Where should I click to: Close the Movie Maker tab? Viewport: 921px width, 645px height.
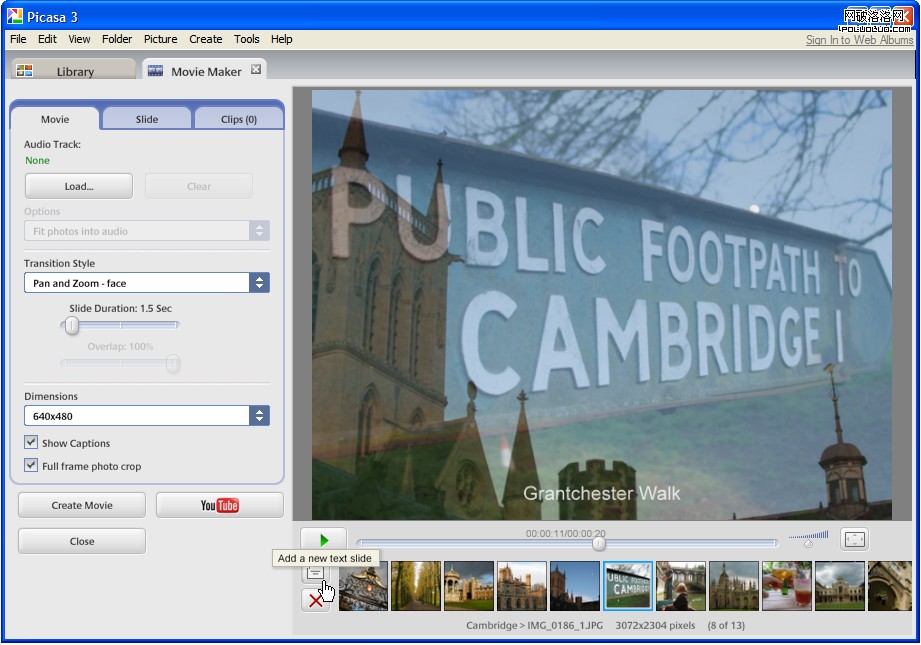256,70
